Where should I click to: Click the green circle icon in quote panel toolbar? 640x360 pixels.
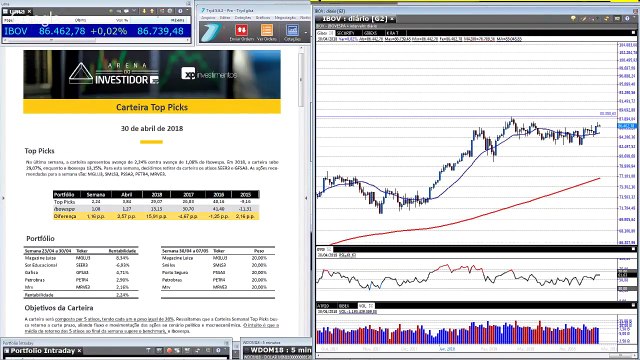[111, 11]
